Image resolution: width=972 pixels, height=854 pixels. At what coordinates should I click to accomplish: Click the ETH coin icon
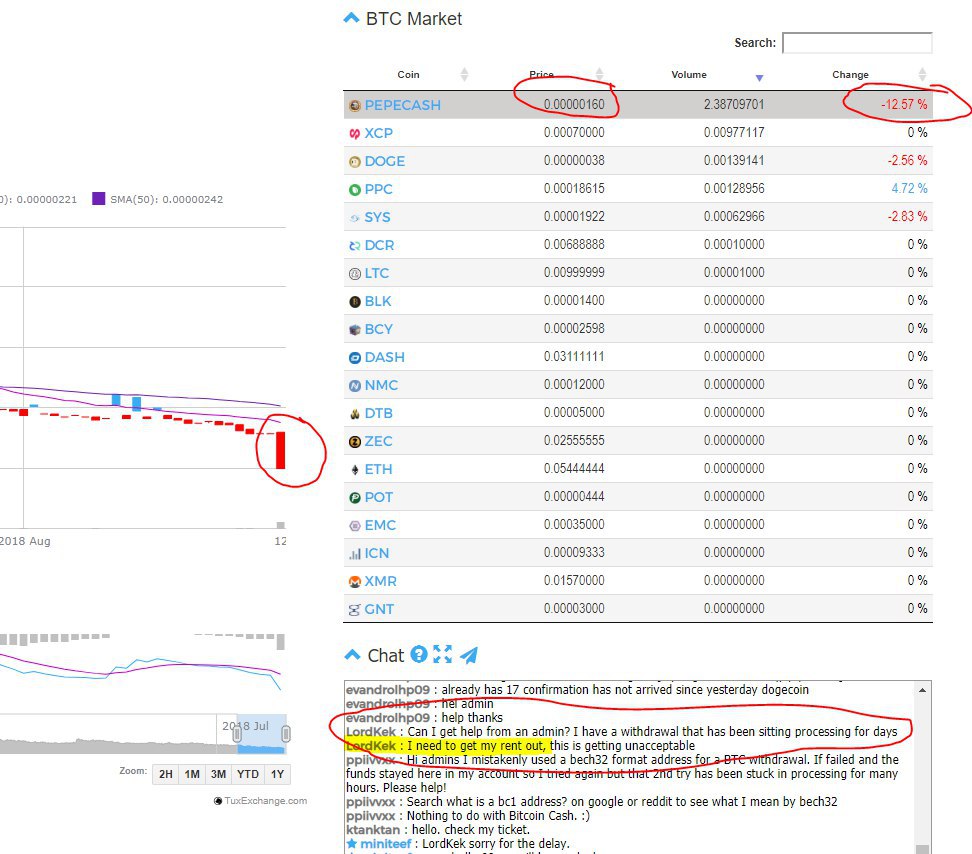(x=355, y=470)
